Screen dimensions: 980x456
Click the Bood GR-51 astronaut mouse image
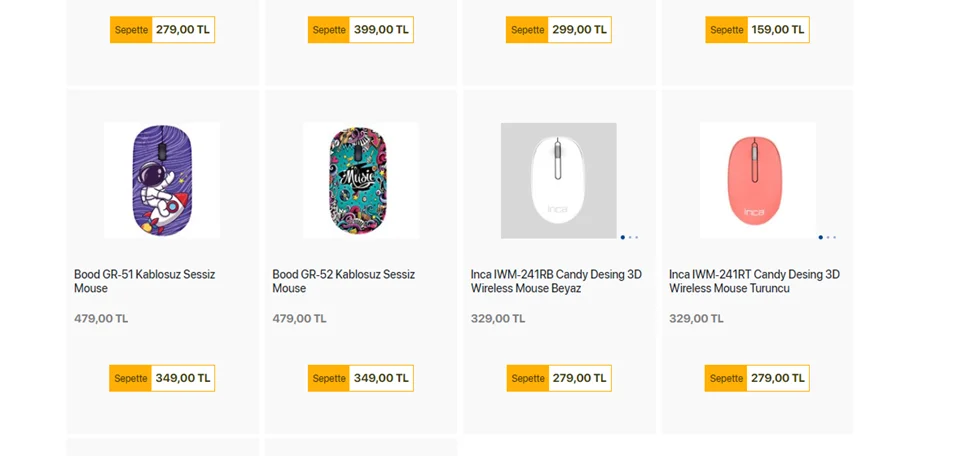(x=162, y=180)
